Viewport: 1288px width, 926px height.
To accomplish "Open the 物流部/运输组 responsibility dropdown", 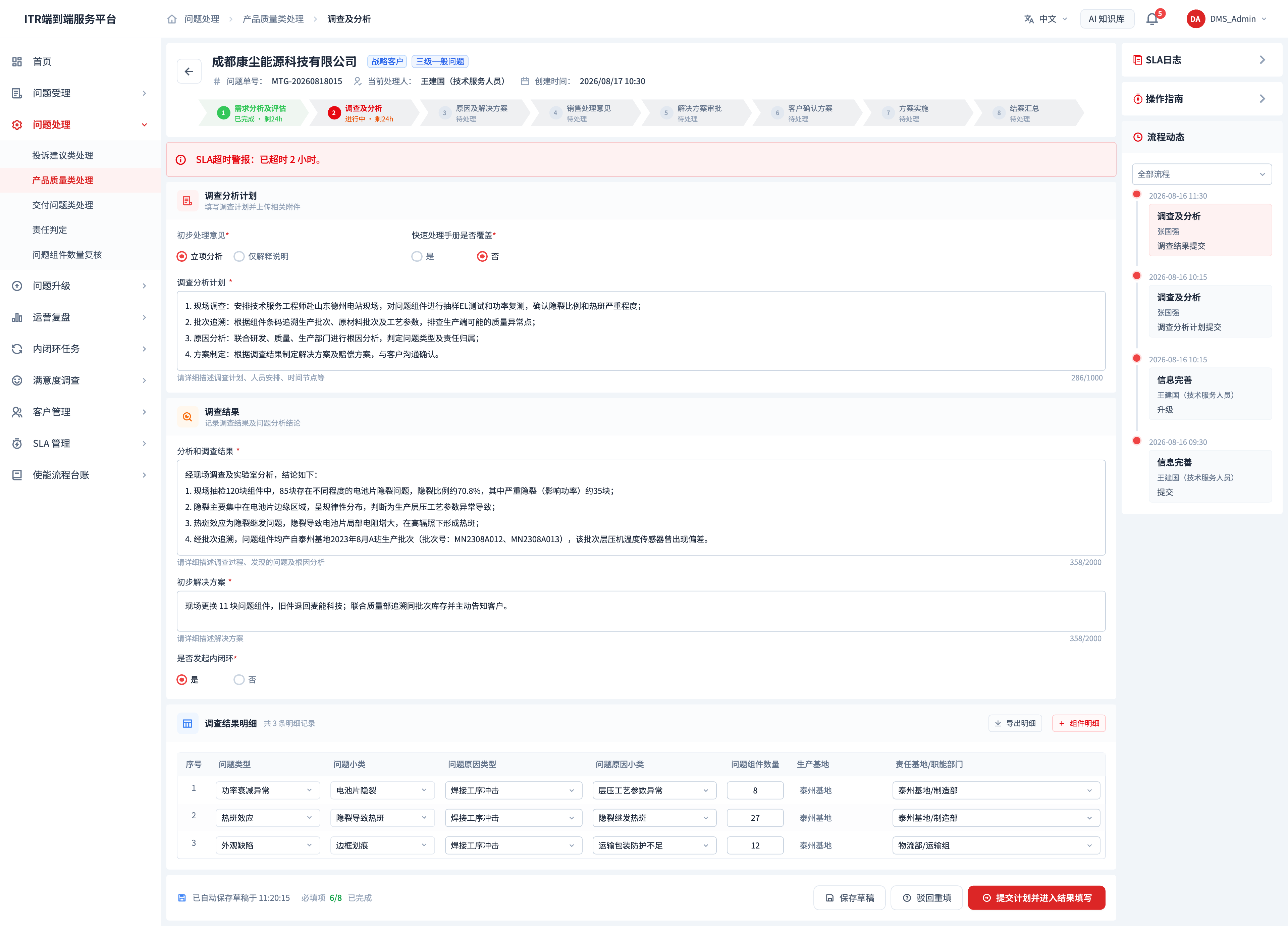I will pyautogui.click(x=996, y=845).
